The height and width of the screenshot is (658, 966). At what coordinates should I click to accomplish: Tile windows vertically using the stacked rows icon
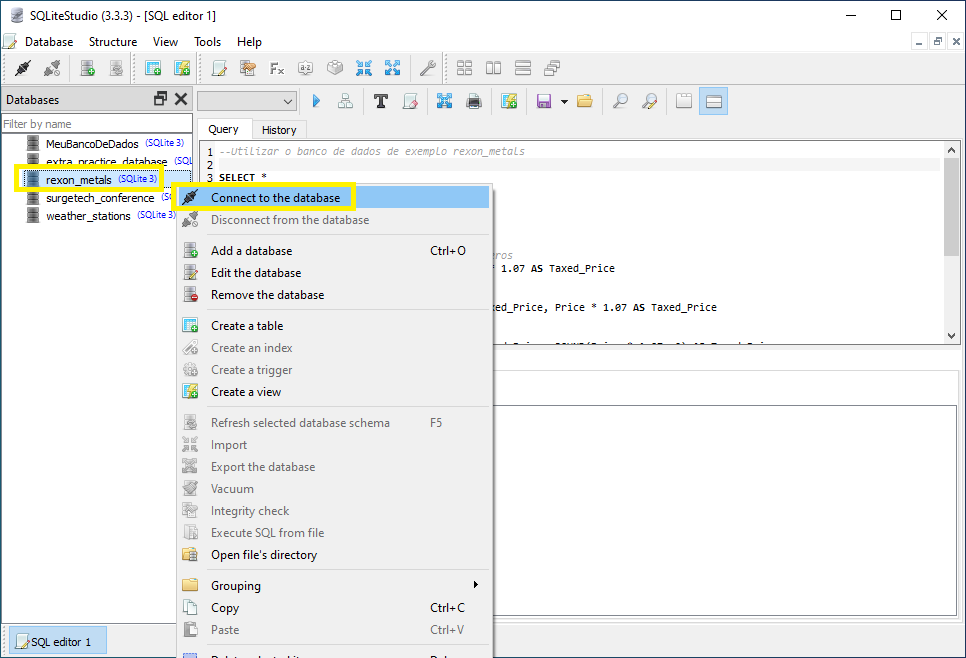(522, 68)
